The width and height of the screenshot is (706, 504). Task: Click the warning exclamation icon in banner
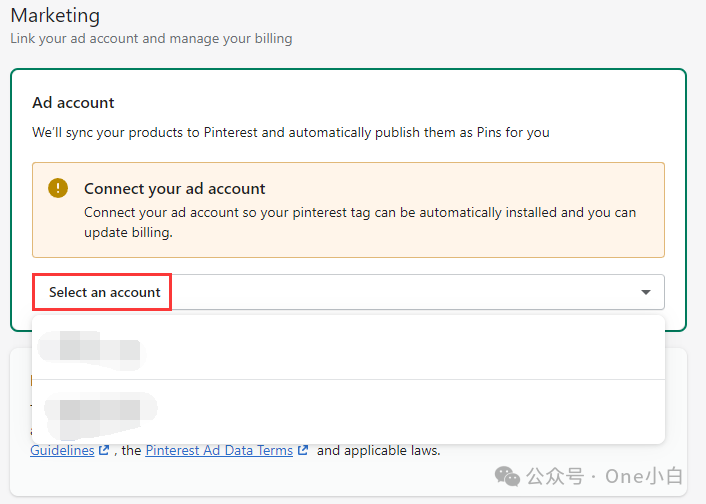click(59, 188)
